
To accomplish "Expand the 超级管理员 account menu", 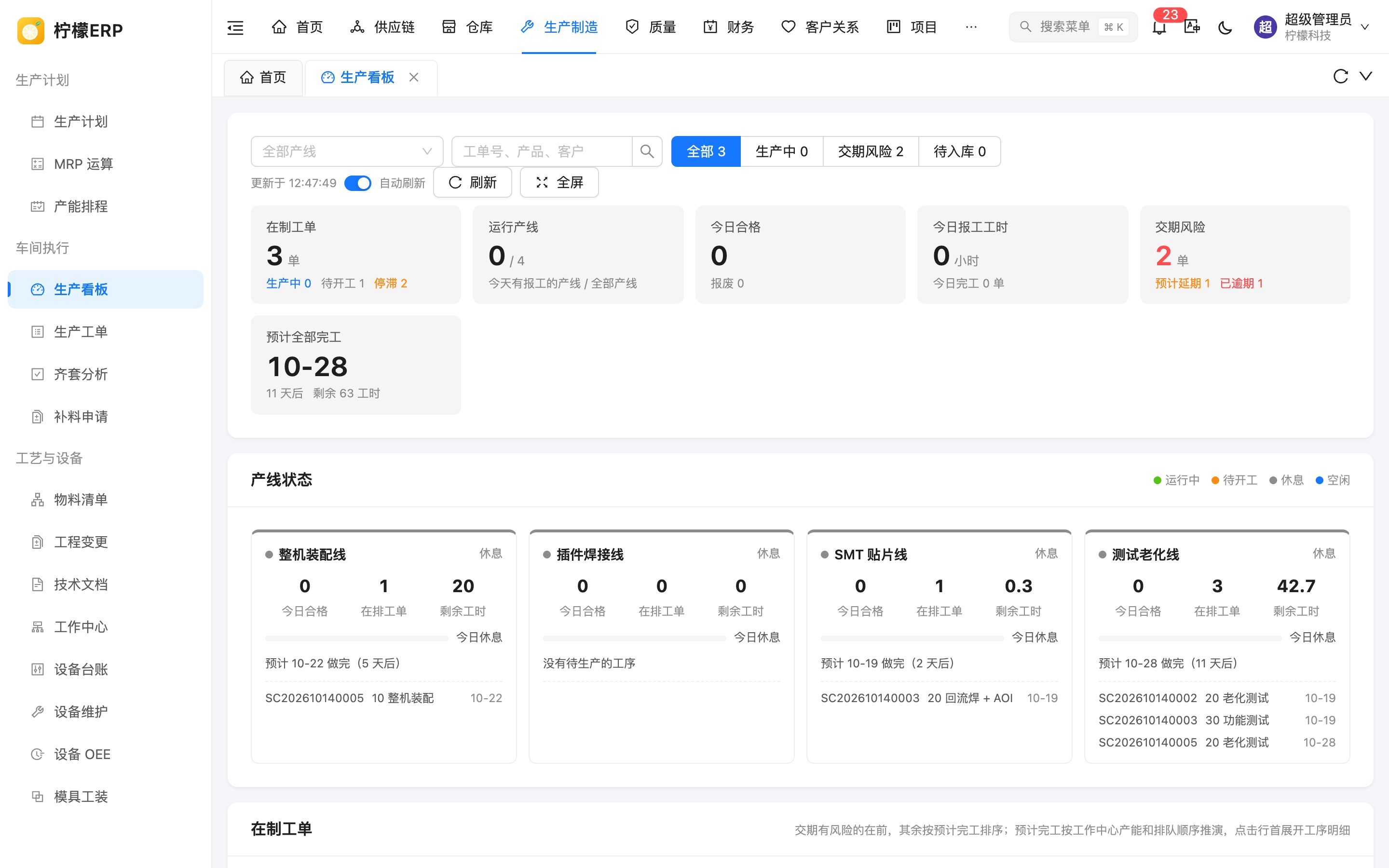I will [1365, 27].
